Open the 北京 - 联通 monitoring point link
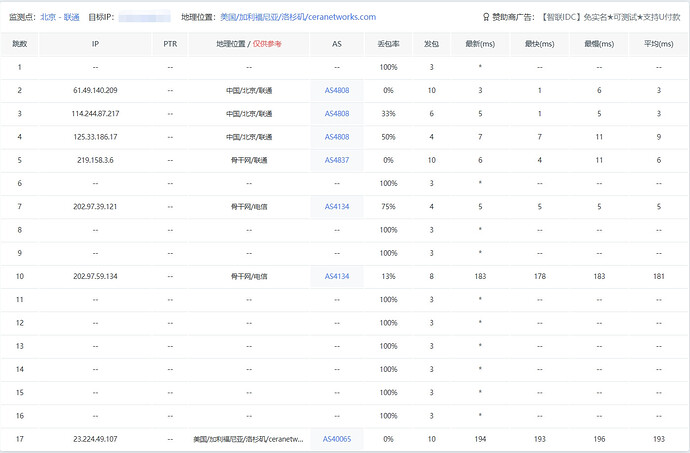690x453 pixels. click(60, 17)
